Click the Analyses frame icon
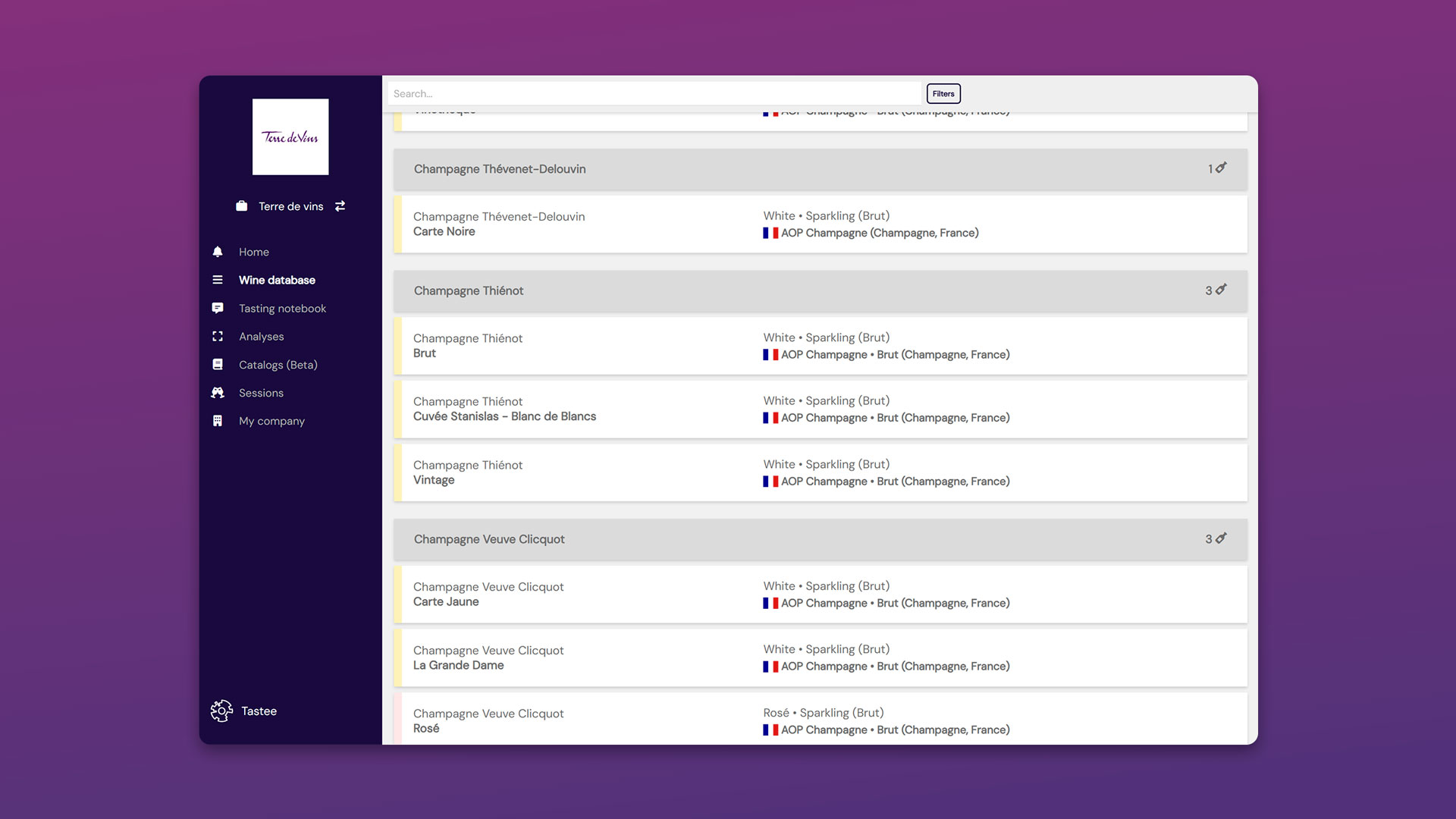1456x819 pixels. [218, 336]
